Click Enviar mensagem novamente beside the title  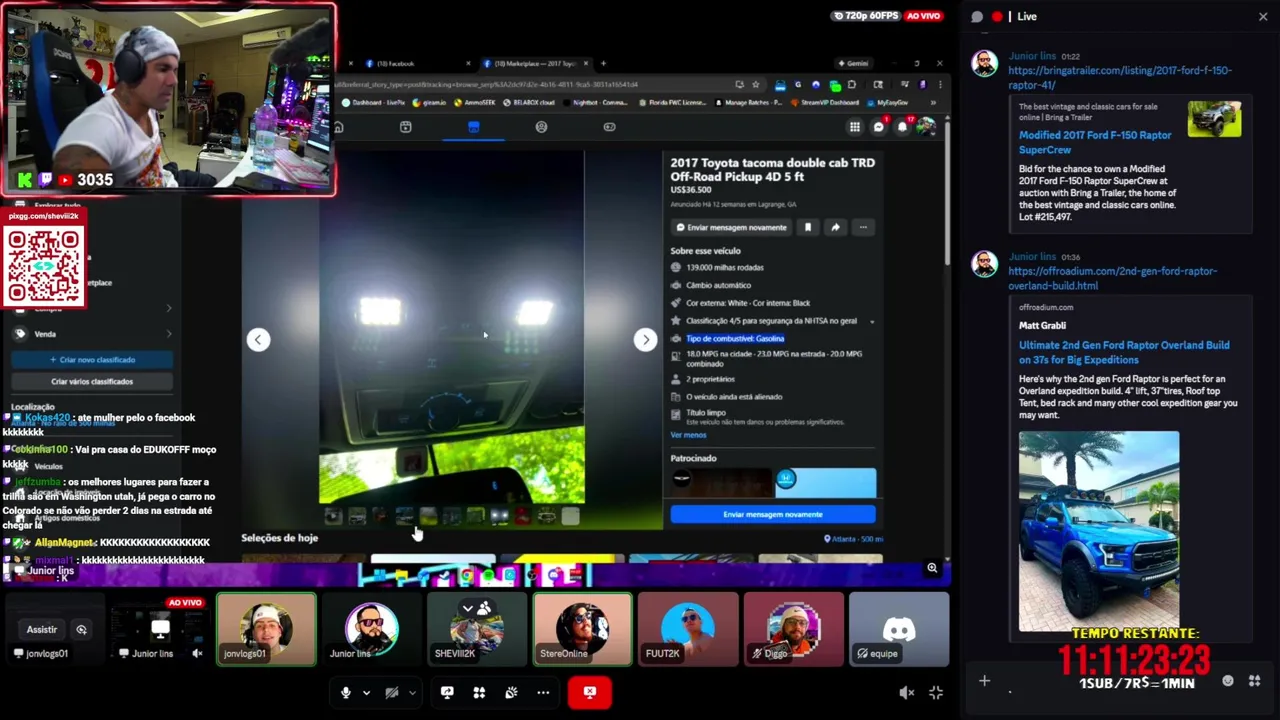730,227
